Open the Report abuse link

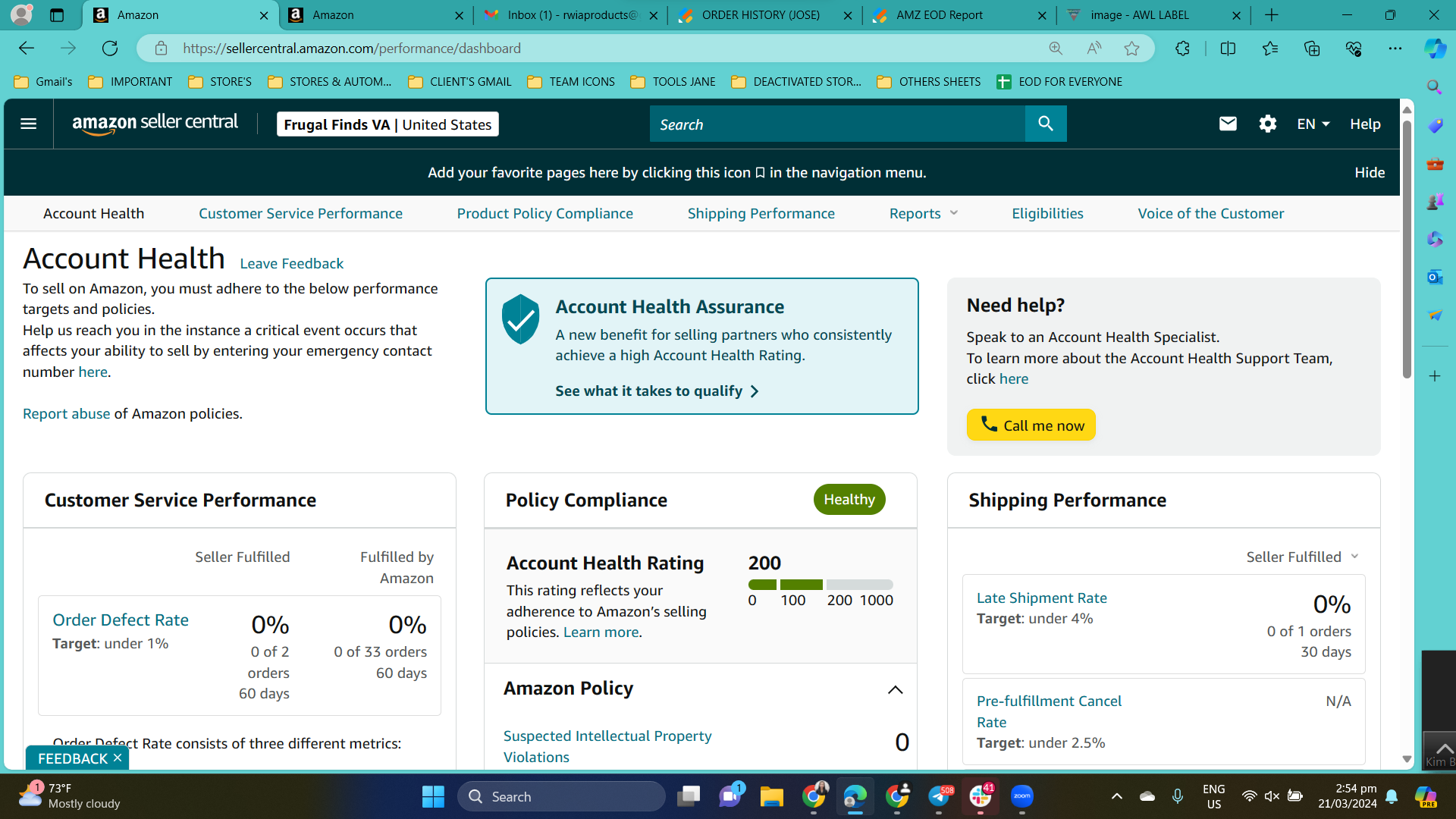66,414
